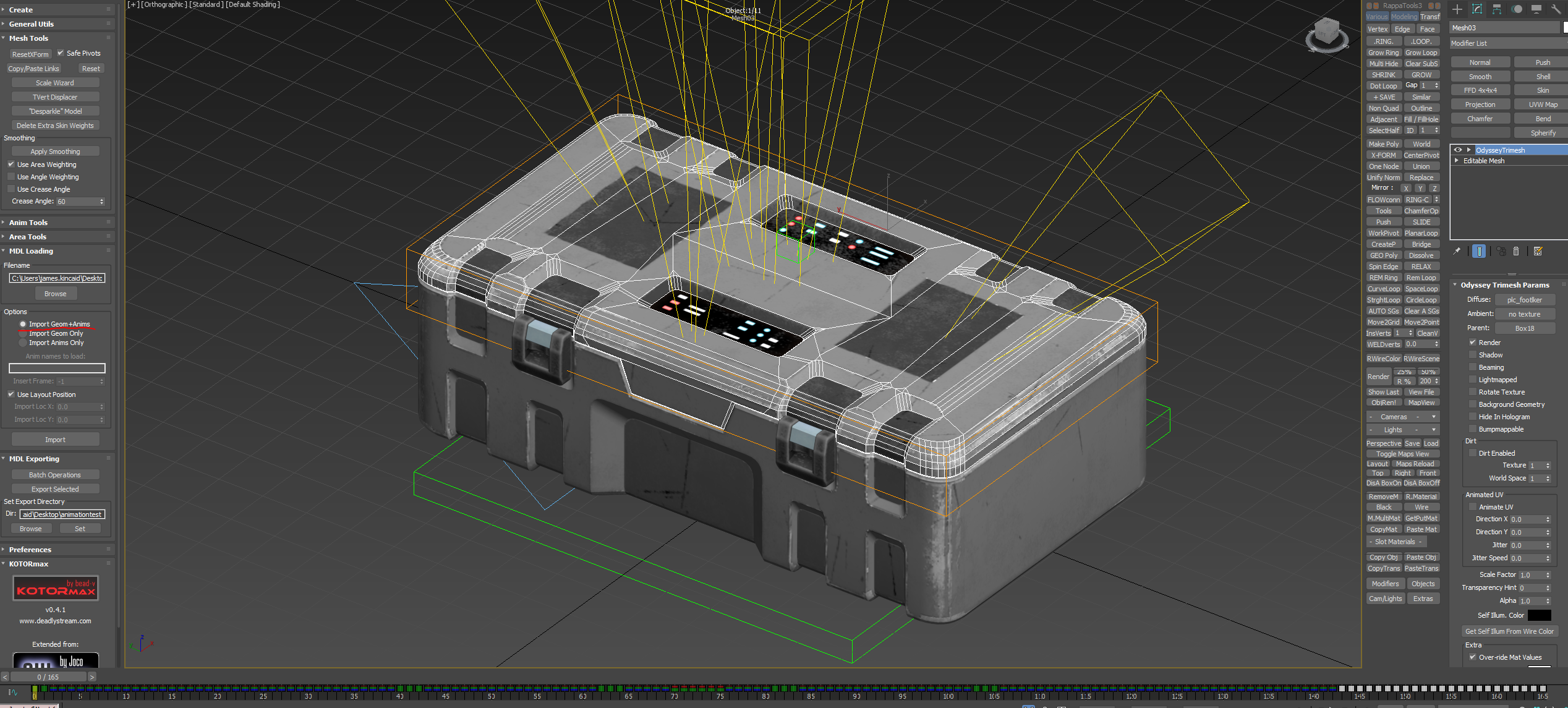Click the object color swatch beside Mesh03
Screen dimensions: 1568x708
1566,28
